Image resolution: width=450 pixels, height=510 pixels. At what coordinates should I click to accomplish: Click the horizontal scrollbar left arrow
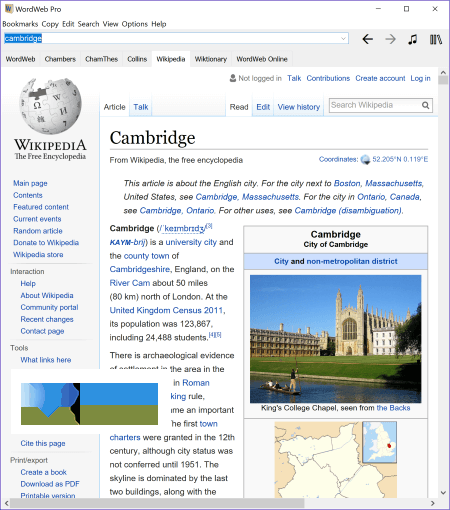6,503
